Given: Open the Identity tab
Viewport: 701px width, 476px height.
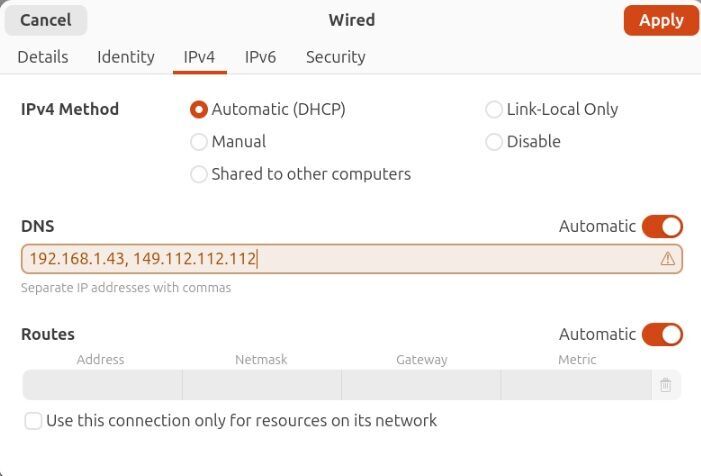Looking at the screenshot, I should click(126, 57).
